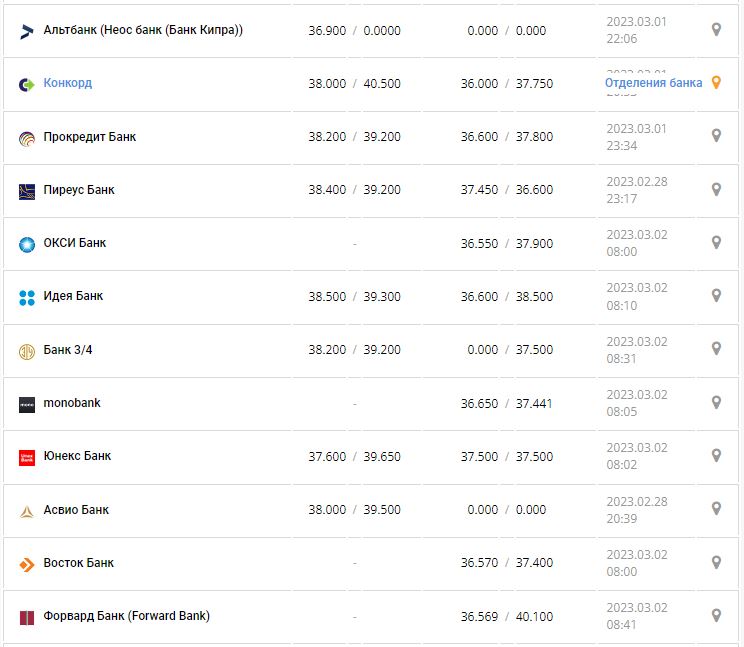Click the Асвио Банк logo icon
Image resolution: width=744 pixels, height=647 pixels.
click(27, 511)
